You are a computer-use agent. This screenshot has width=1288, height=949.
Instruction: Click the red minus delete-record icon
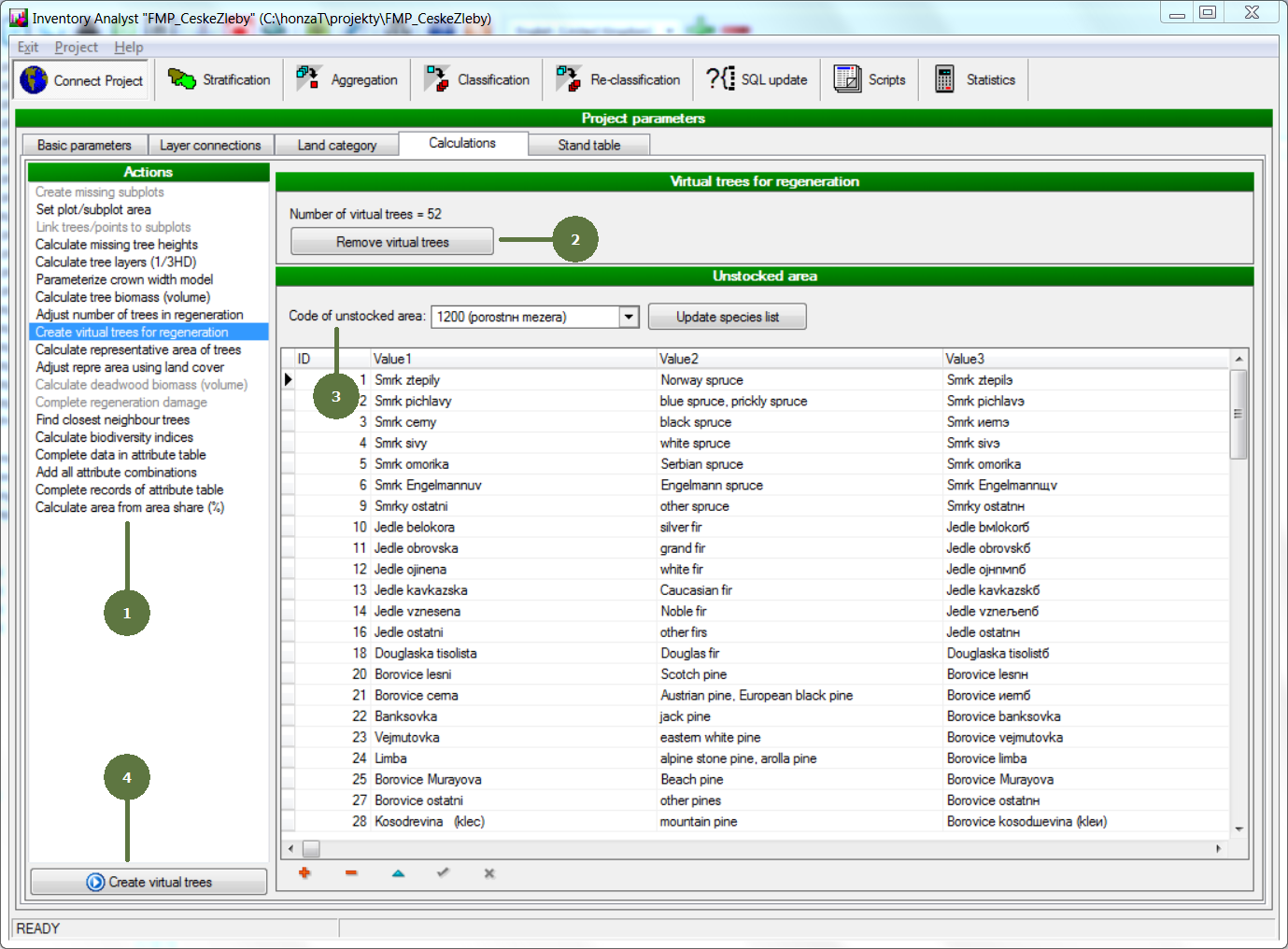(x=351, y=873)
